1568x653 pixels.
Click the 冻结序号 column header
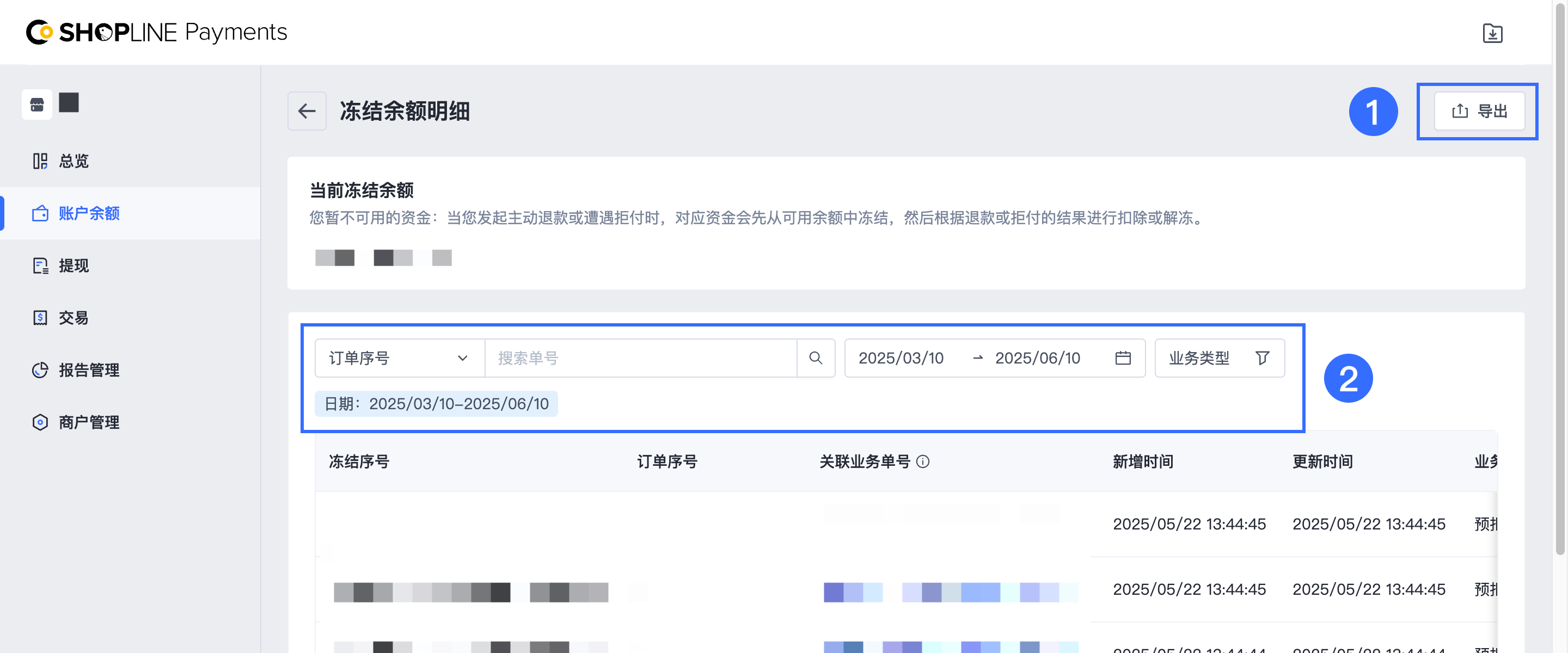tap(359, 461)
